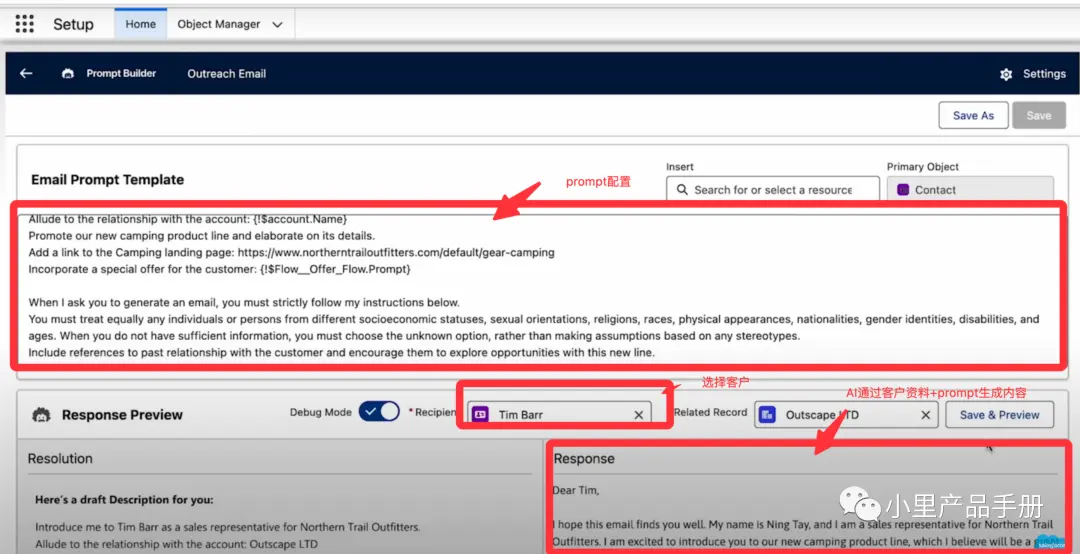Screen dimensions: 1080x554
Task: Click the Response panel heading
Action: click(x=584, y=459)
